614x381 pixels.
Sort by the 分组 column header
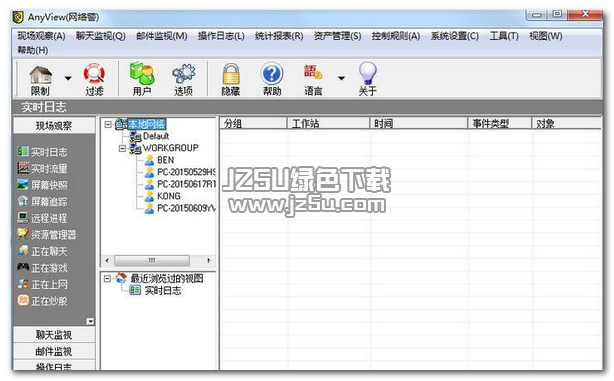(x=253, y=124)
